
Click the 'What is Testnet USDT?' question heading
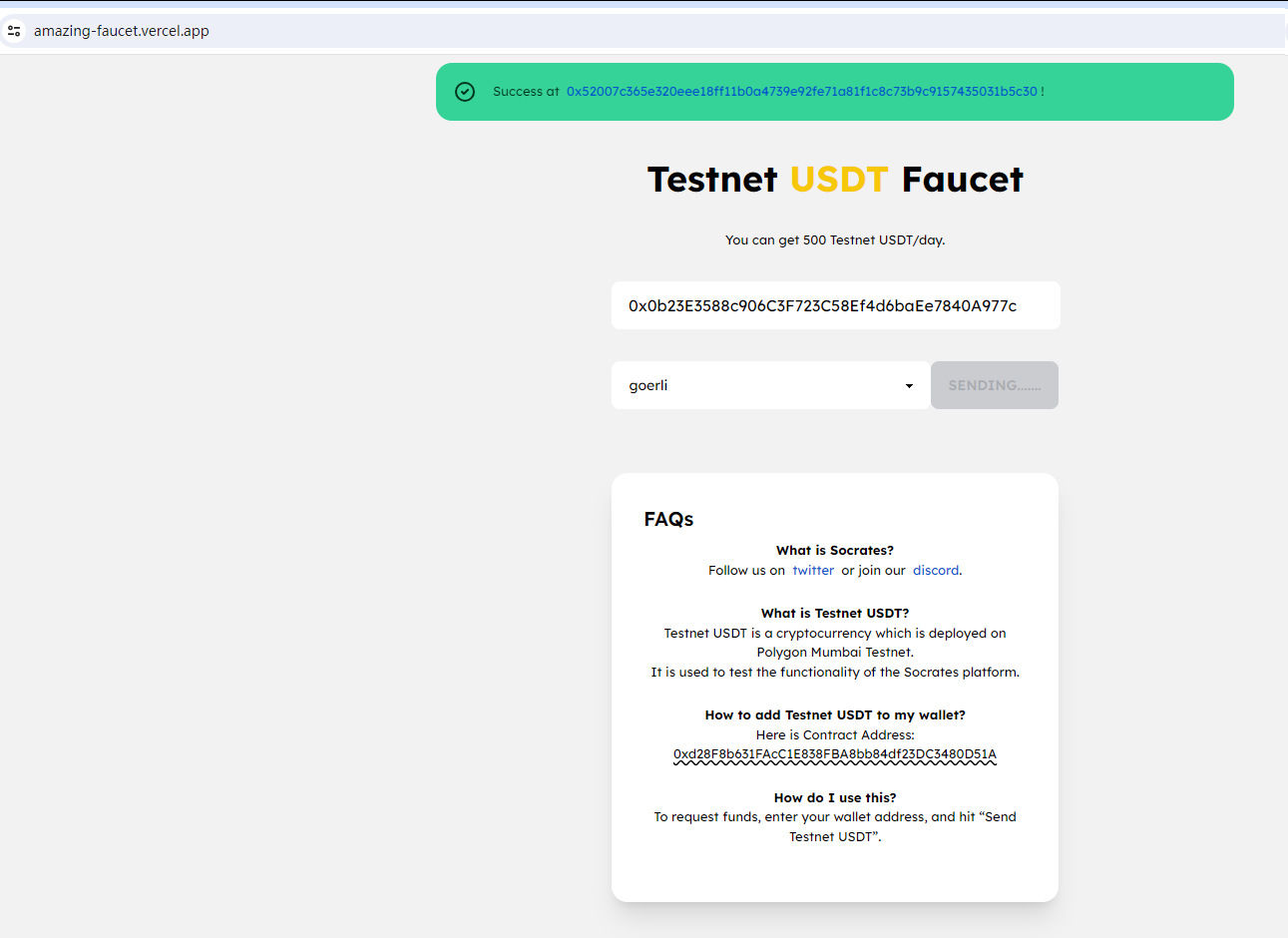pyautogui.click(x=834, y=613)
